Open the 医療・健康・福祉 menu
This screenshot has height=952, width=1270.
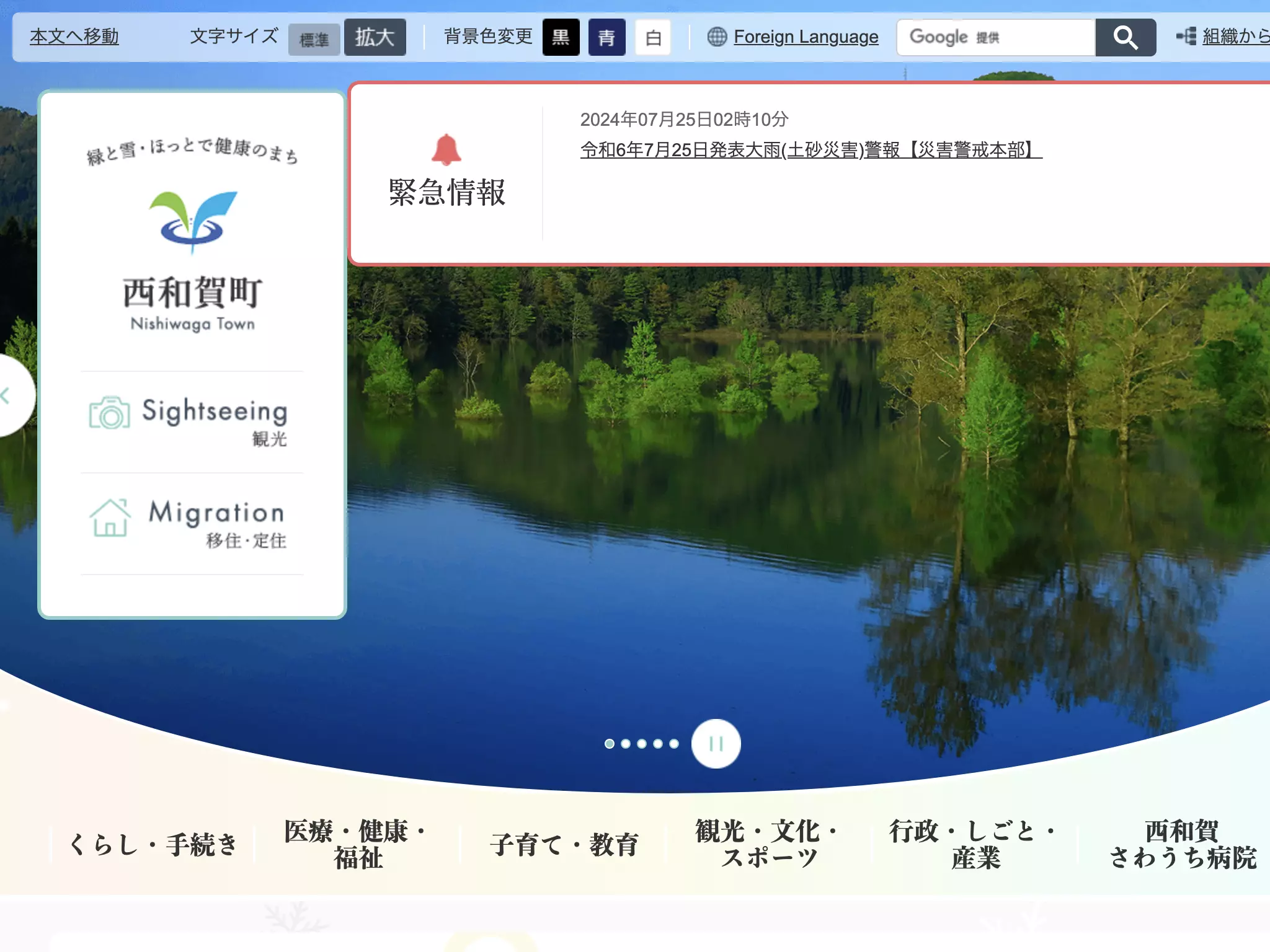coord(358,844)
